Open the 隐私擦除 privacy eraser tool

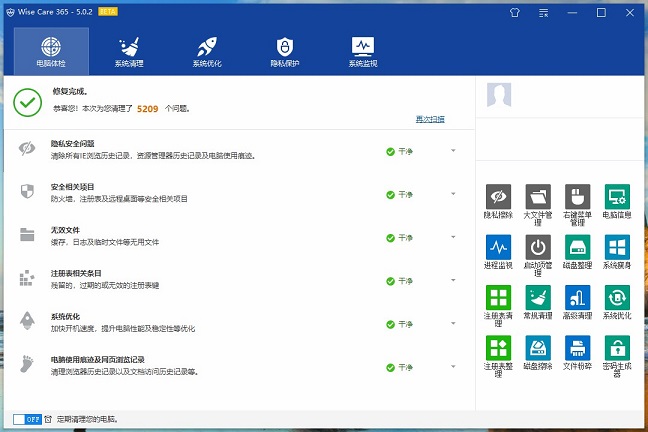point(498,197)
